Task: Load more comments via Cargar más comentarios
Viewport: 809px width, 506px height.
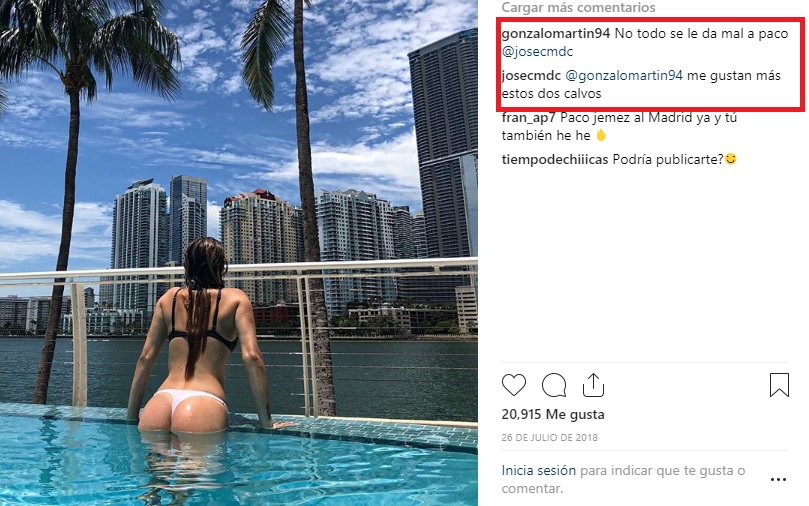Action: [x=578, y=7]
